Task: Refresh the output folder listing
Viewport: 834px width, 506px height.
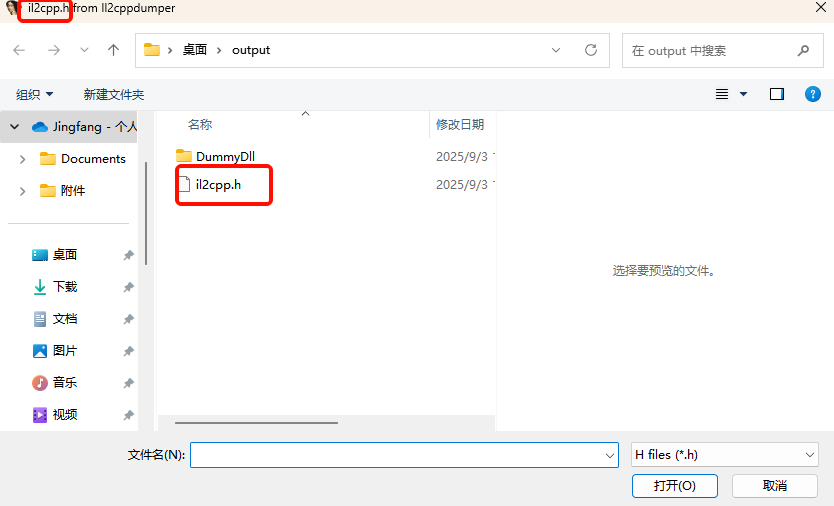Action: 591,50
